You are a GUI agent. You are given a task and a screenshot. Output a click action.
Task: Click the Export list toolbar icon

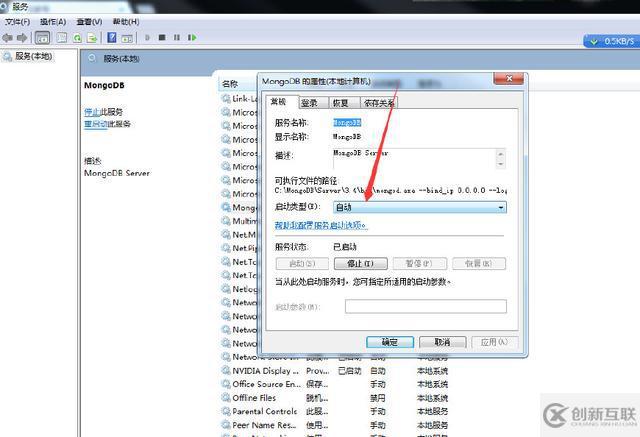[92, 38]
